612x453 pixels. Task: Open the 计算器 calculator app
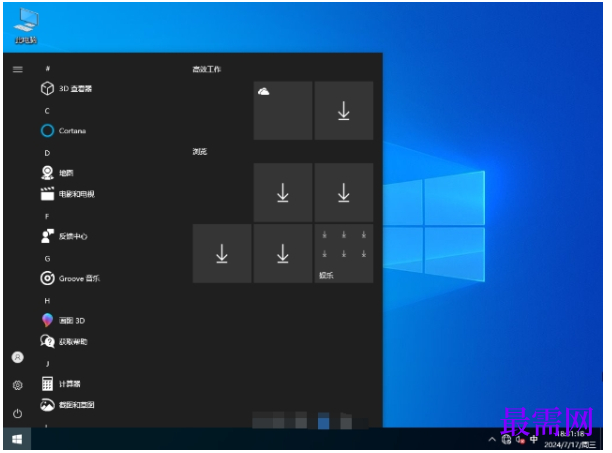click(x=60, y=384)
